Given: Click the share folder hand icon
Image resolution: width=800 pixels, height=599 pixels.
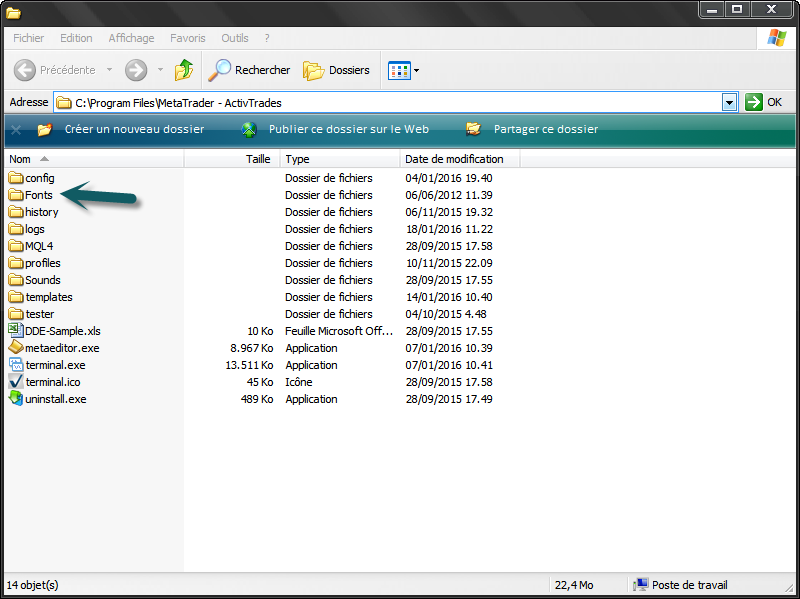Looking at the screenshot, I should [x=473, y=129].
